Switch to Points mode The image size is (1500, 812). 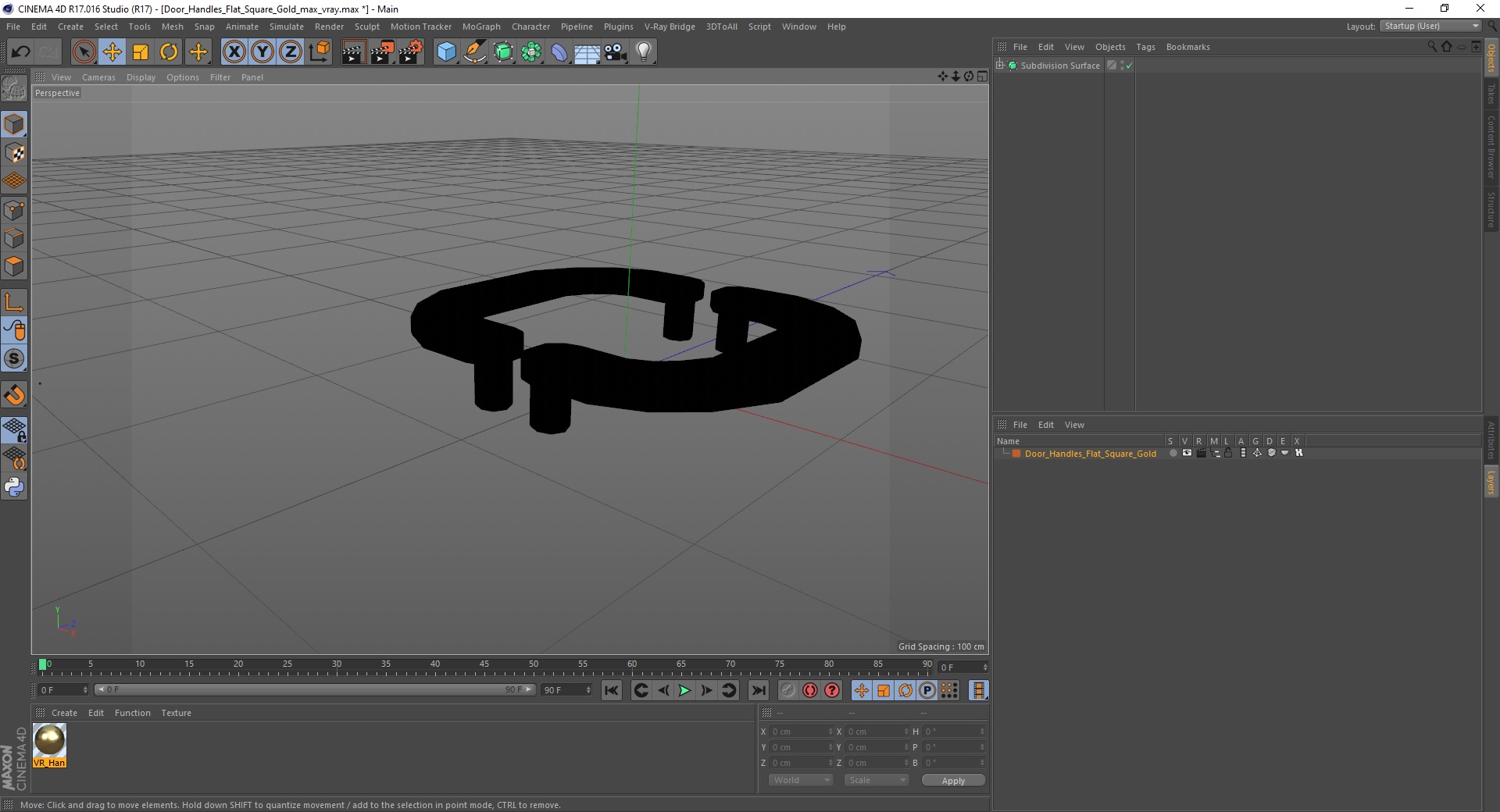click(14, 210)
